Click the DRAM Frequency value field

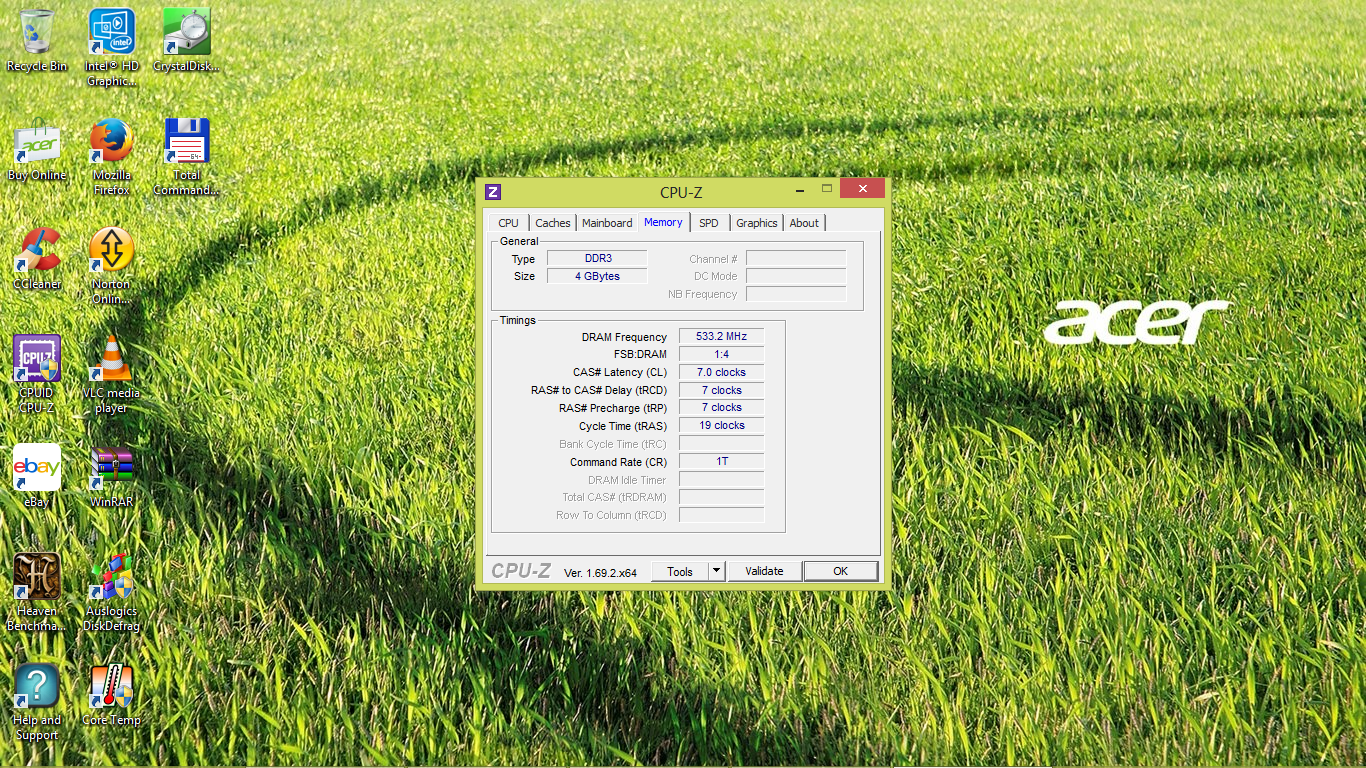[x=721, y=337]
